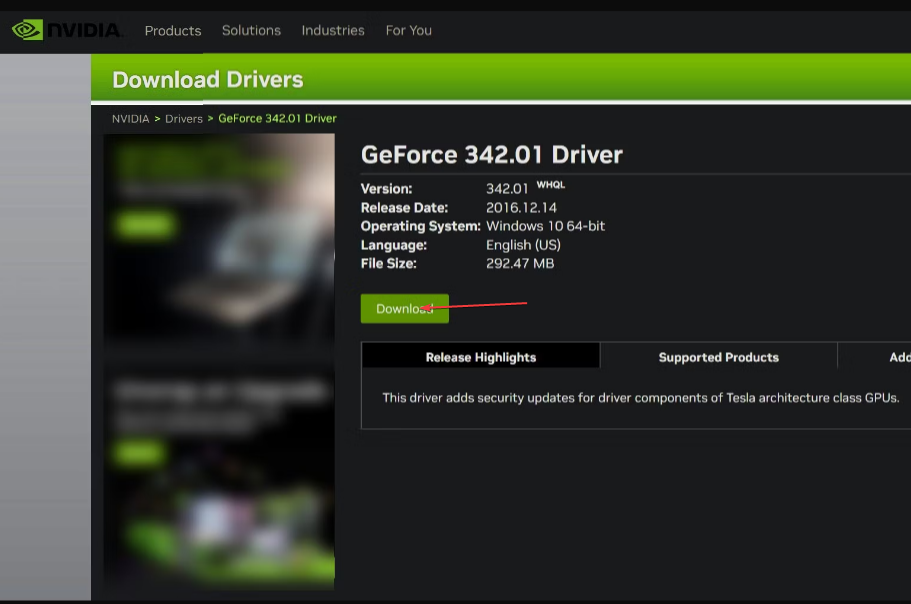Switch to the Supported Products tab
911x604 pixels.
[719, 357]
